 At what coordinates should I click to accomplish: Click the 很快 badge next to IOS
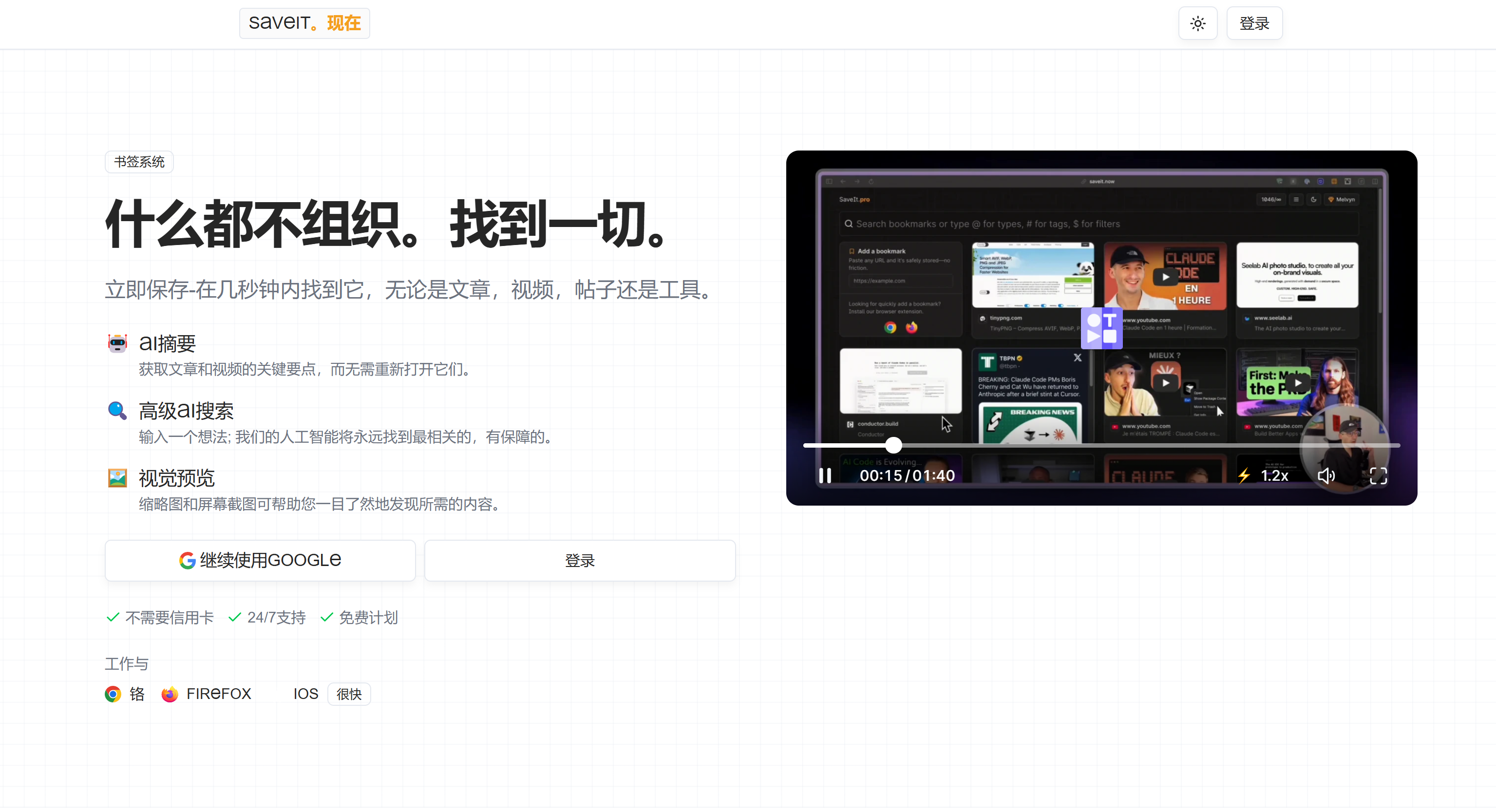tap(349, 694)
